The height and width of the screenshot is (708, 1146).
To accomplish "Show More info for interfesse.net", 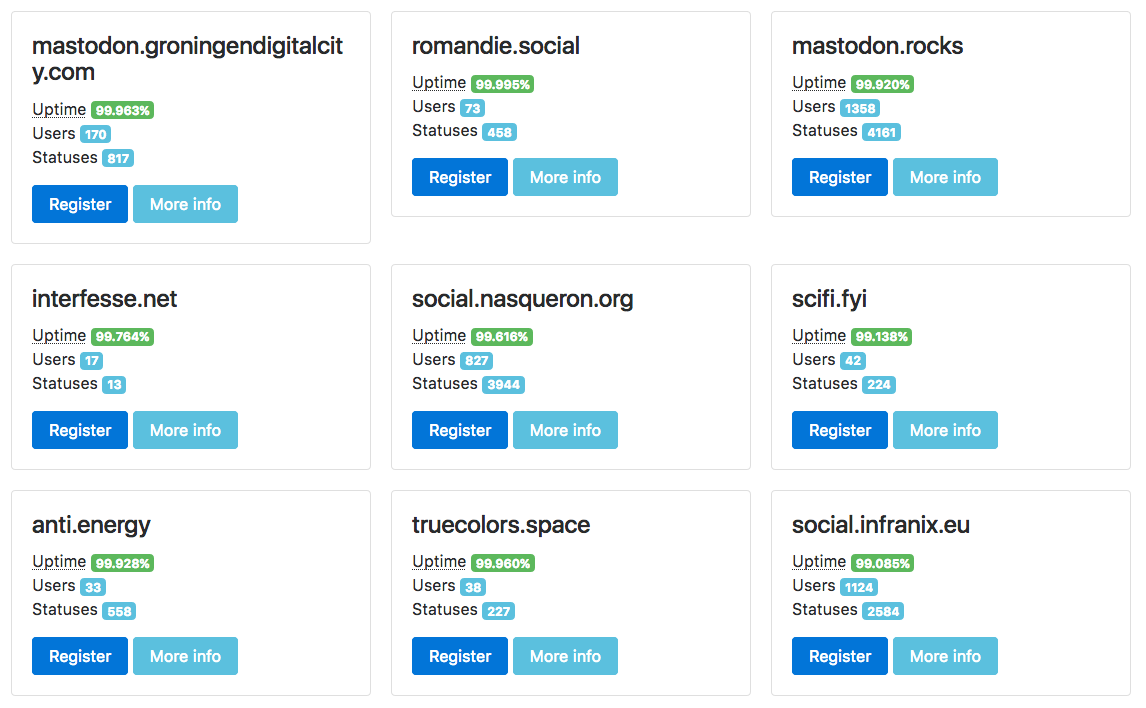I will 185,430.
